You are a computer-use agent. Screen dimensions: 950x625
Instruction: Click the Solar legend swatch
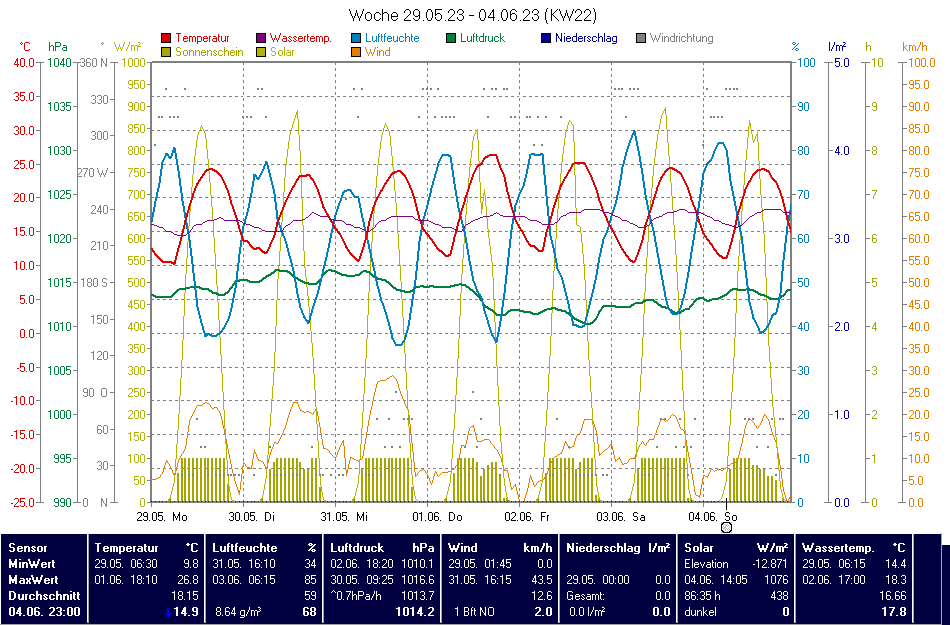click(x=261, y=52)
